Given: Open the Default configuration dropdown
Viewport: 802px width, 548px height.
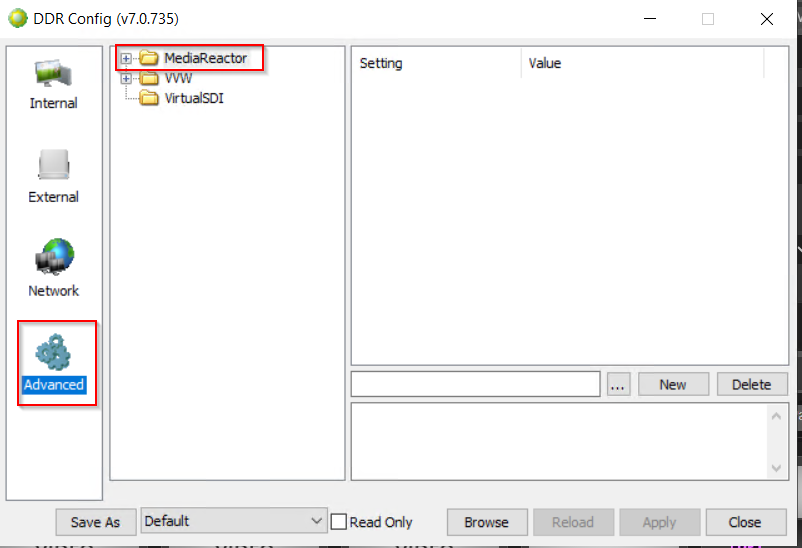Looking at the screenshot, I should pos(234,521).
